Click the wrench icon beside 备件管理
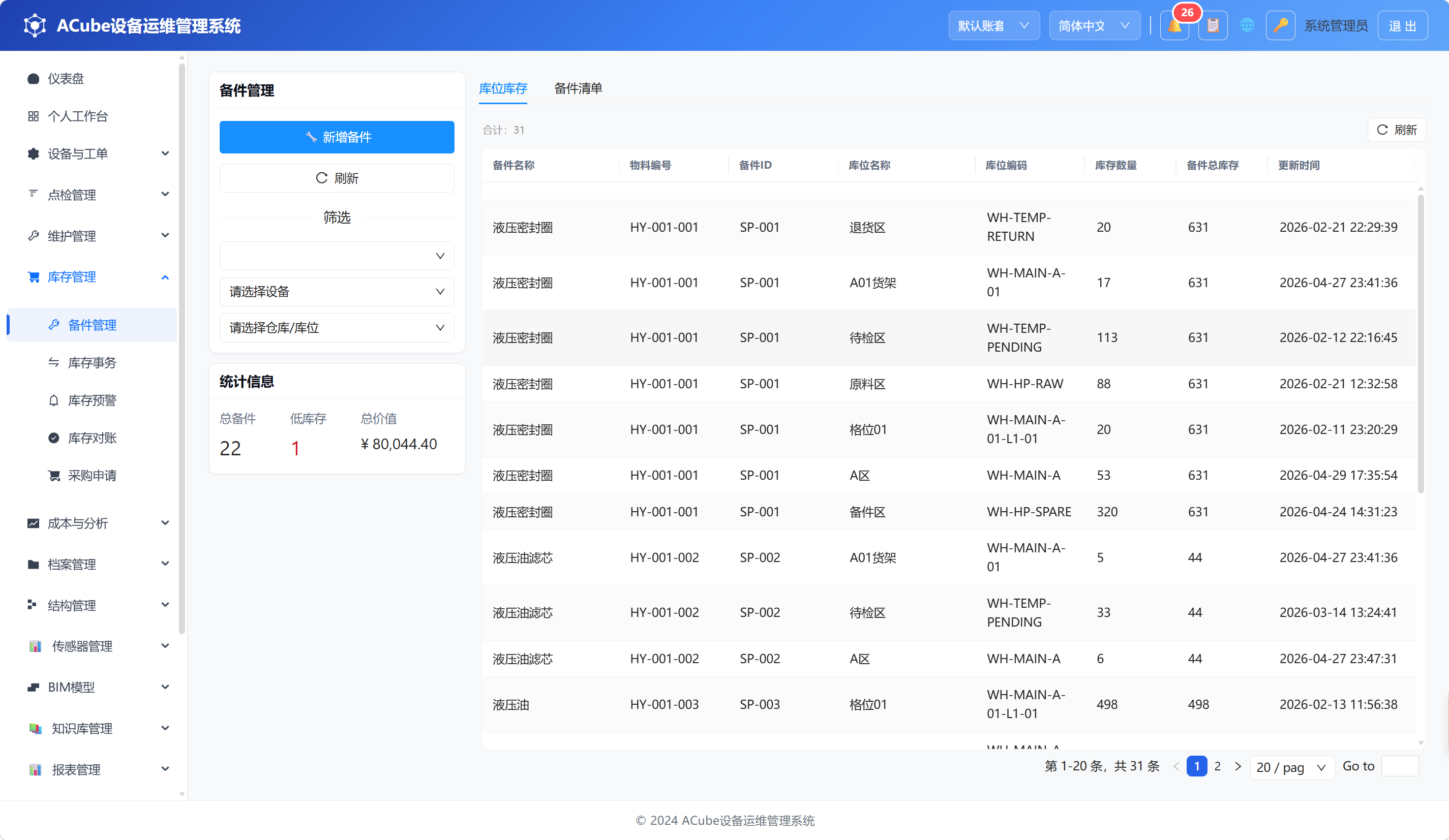 pyautogui.click(x=54, y=325)
